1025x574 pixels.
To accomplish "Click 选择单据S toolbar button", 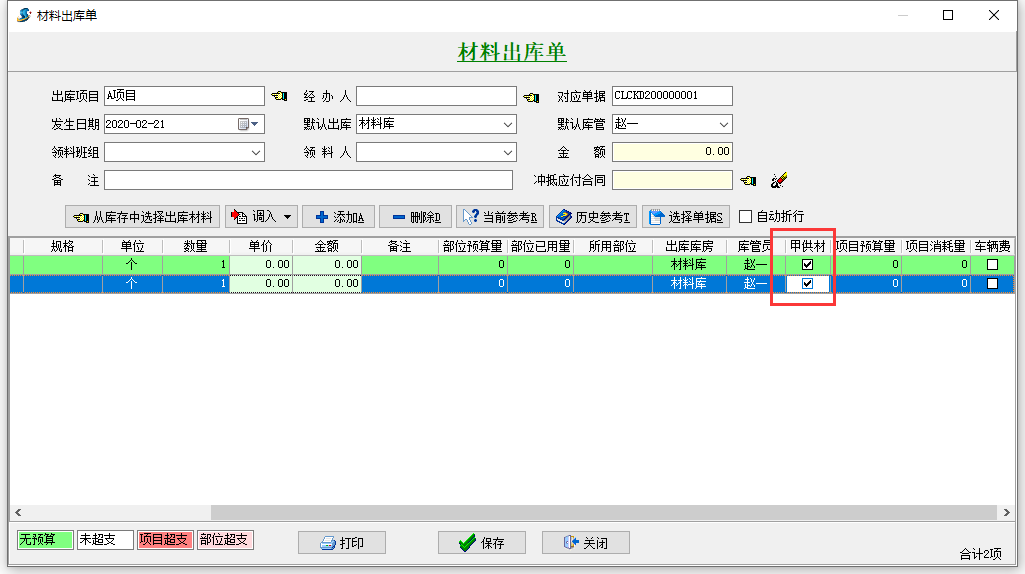I will [686, 217].
